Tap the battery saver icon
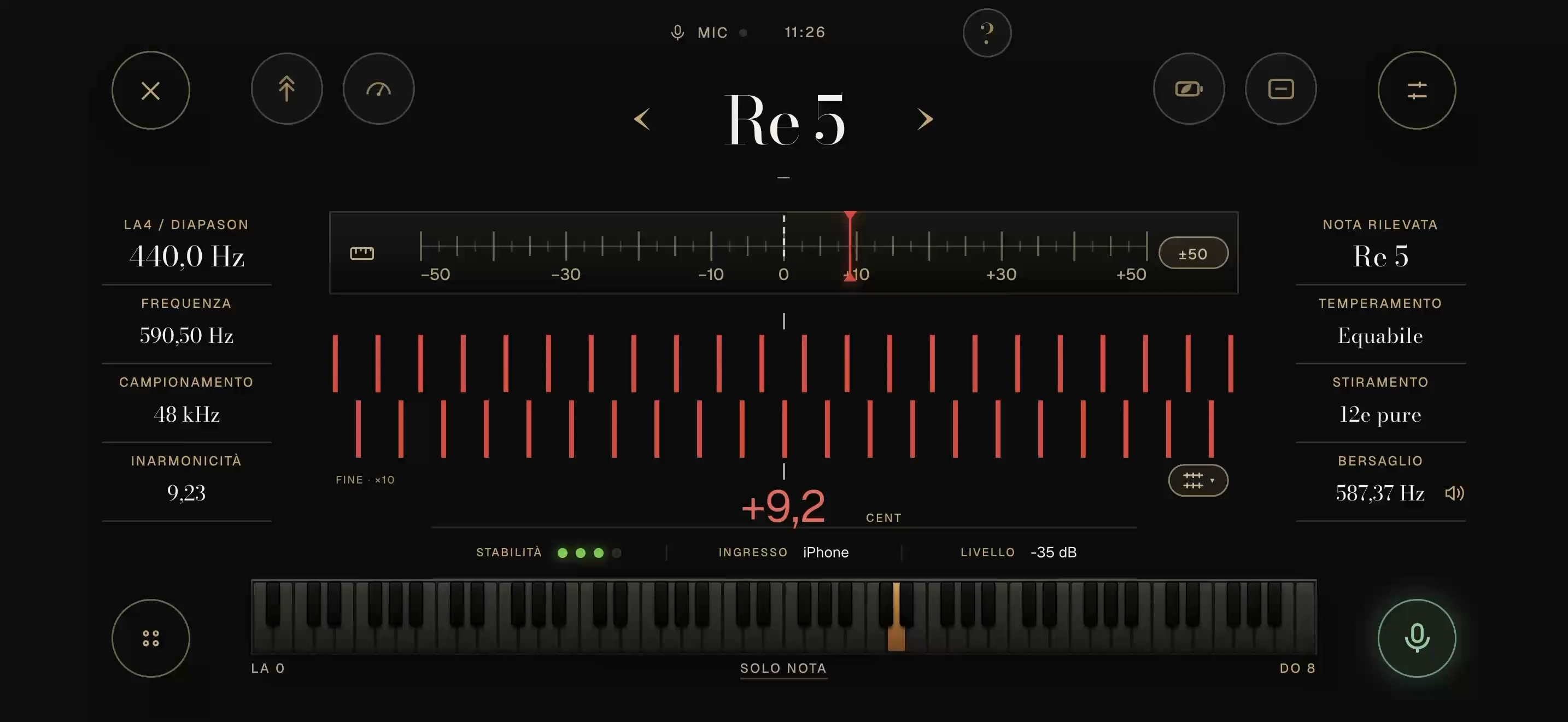 click(x=1188, y=89)
